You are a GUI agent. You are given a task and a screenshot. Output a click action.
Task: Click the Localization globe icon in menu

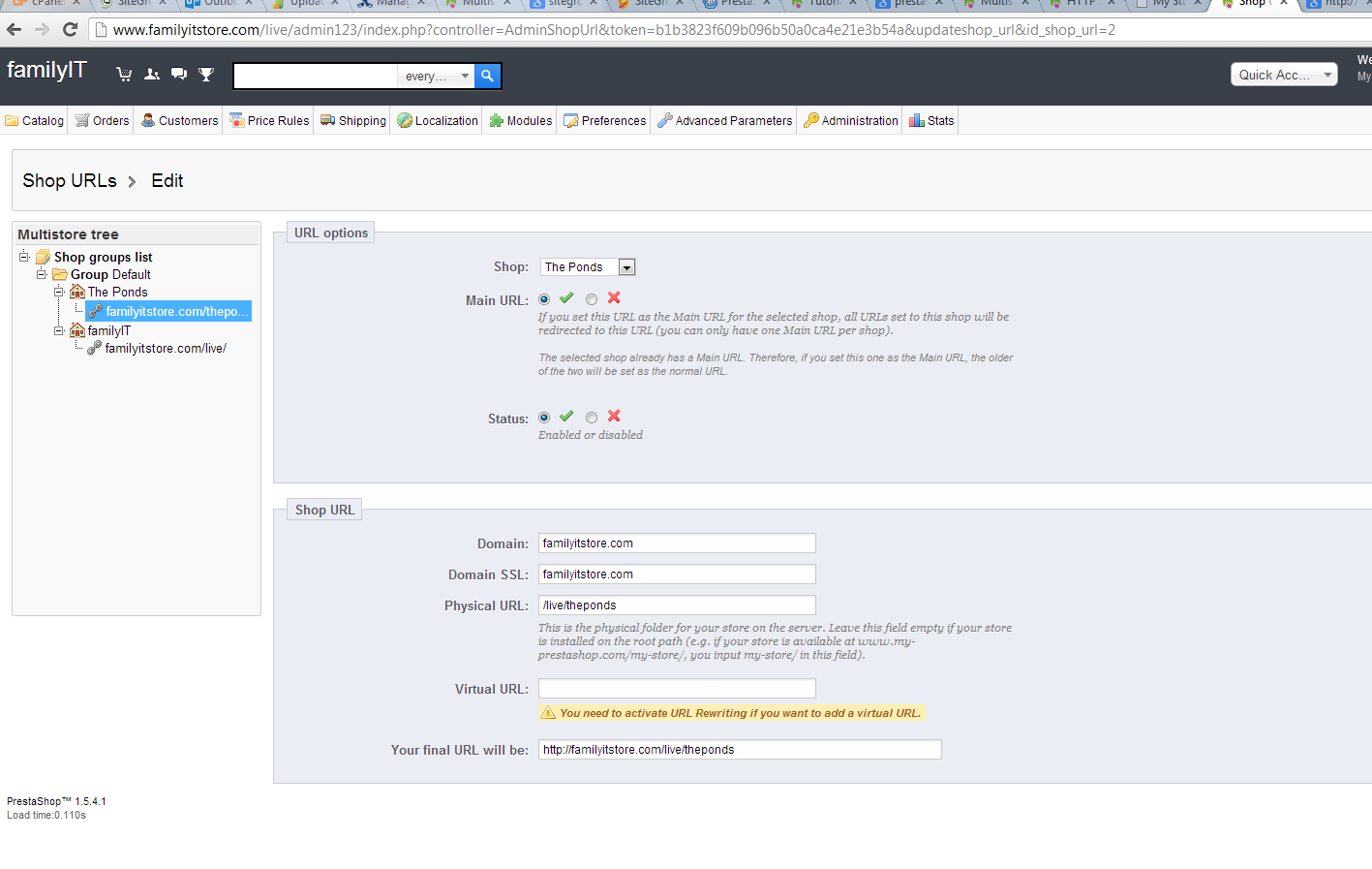(x=405, y=121)
